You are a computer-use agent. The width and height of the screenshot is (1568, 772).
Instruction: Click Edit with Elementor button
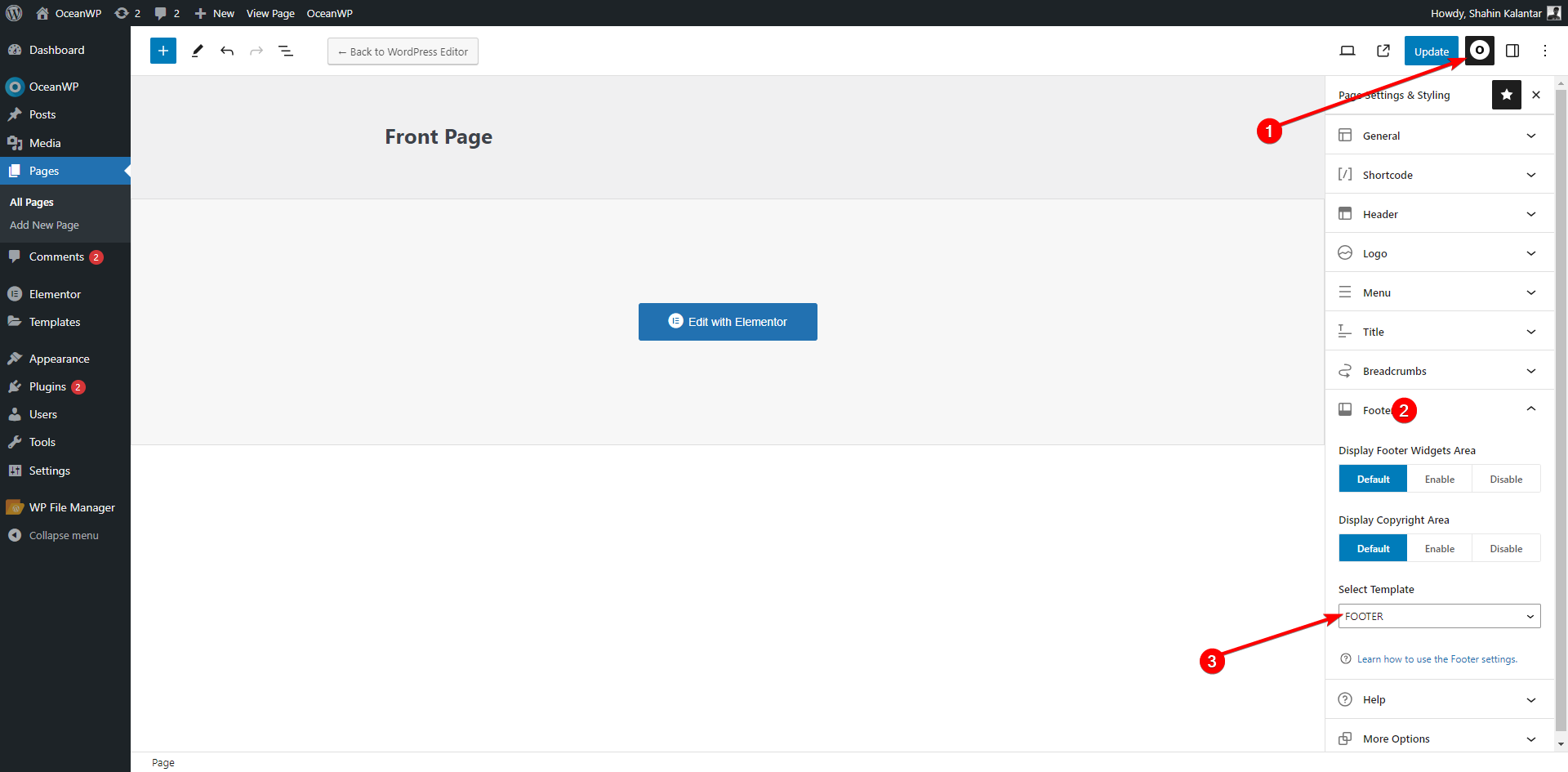pyautogui.click(x=728, y=322)
